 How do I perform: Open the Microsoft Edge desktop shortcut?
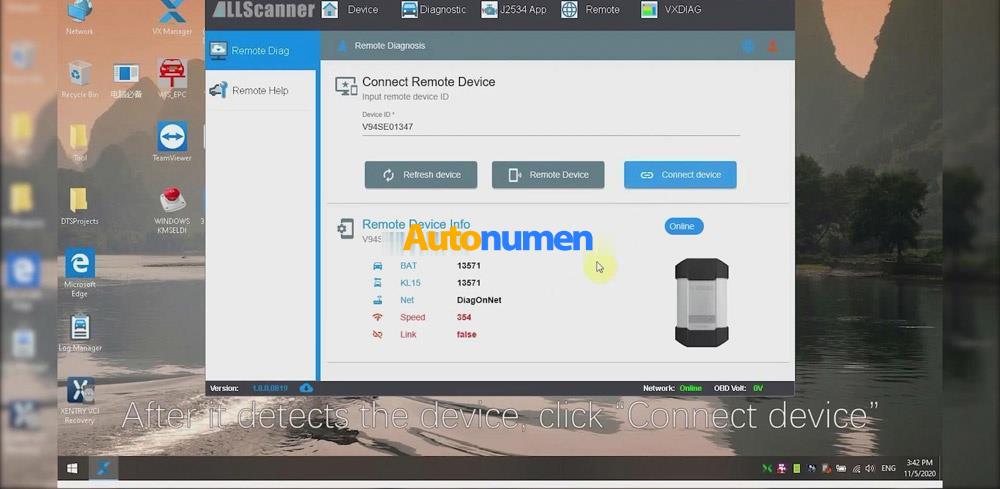pos(80,272)
